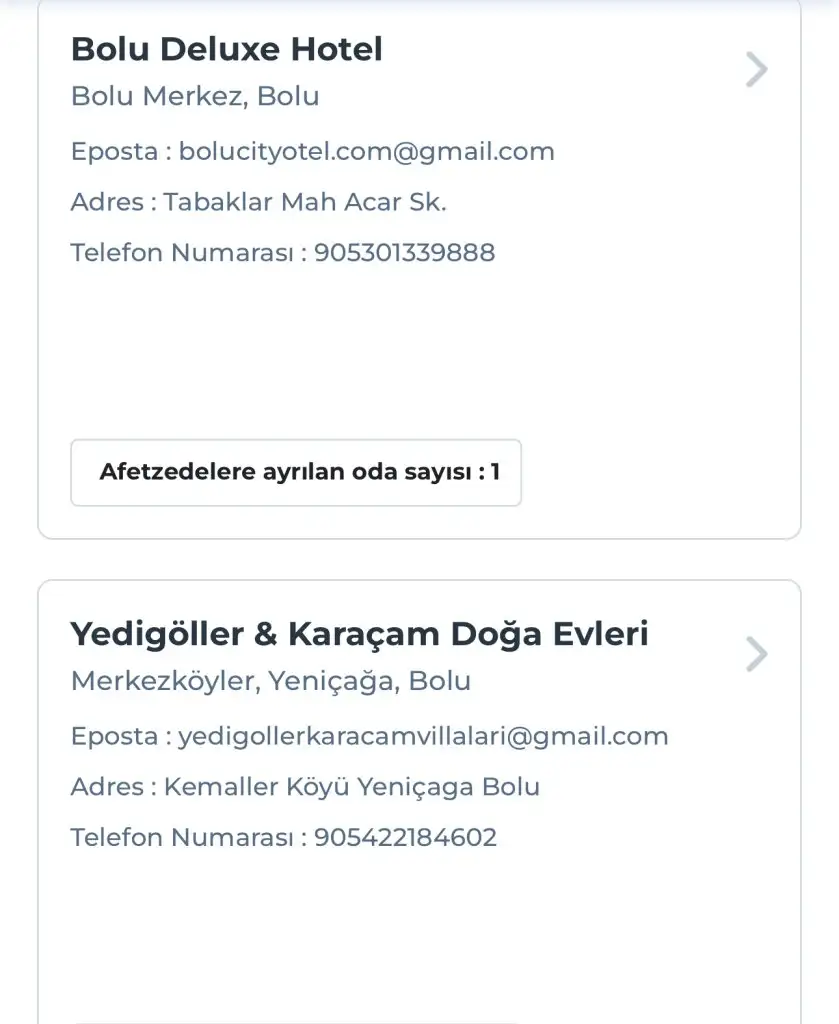
Task: Select the Yedigöller & Karaçam Doğa Evleri heading
Action: point(359,634)
